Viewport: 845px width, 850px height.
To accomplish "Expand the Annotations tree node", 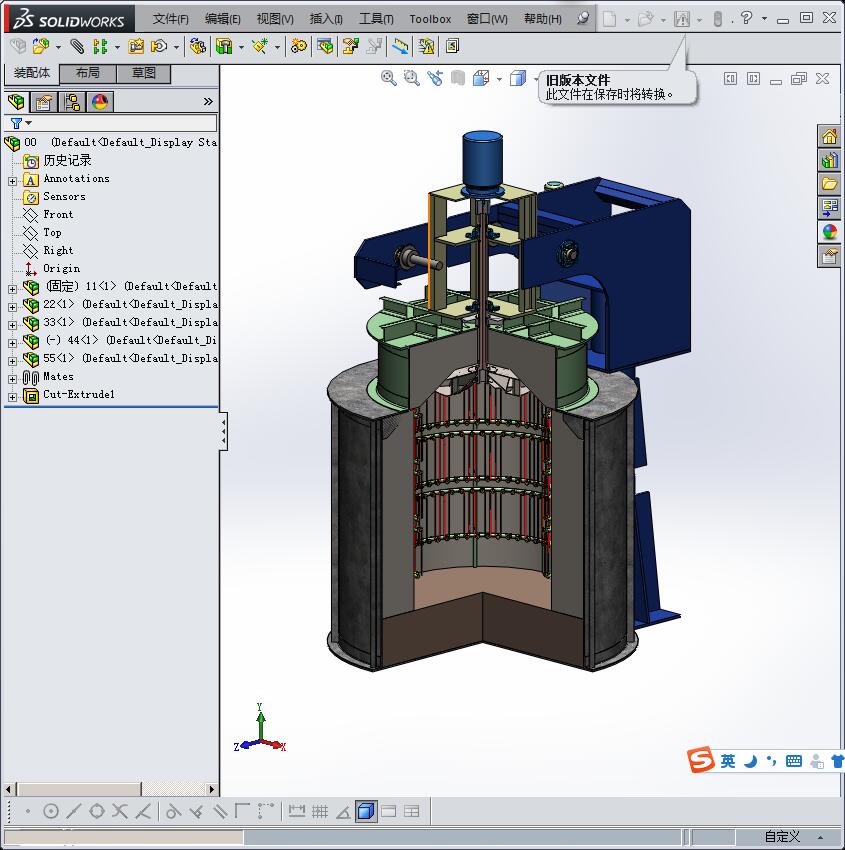I will [12, 180].
